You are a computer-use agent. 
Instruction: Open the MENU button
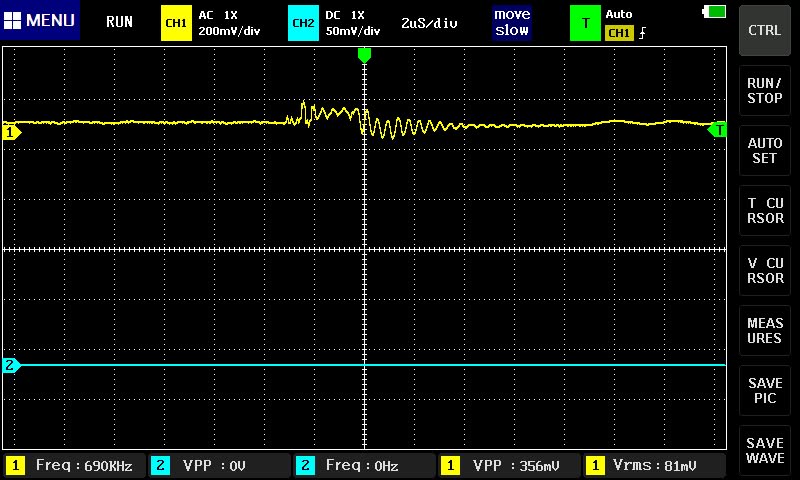point(40,21)
